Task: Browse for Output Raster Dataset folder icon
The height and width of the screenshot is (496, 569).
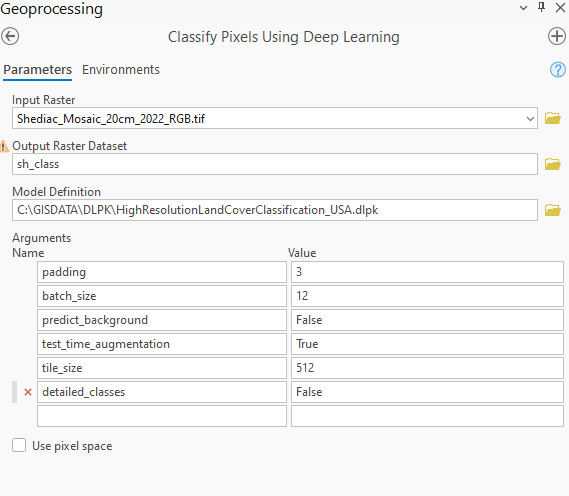Action: coord(553,164)
